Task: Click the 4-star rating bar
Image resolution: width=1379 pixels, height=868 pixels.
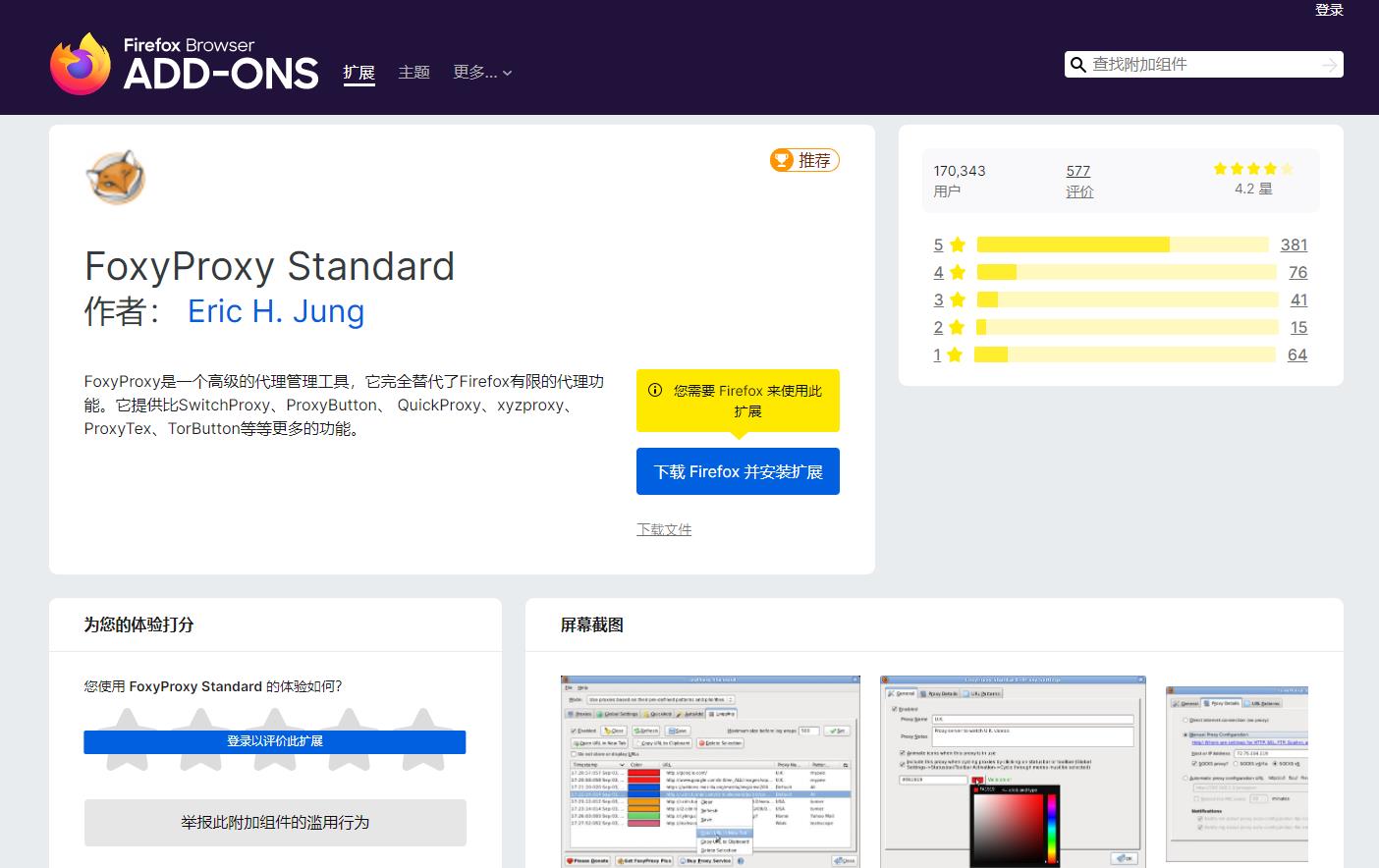Action: [x=1128, y=272]
